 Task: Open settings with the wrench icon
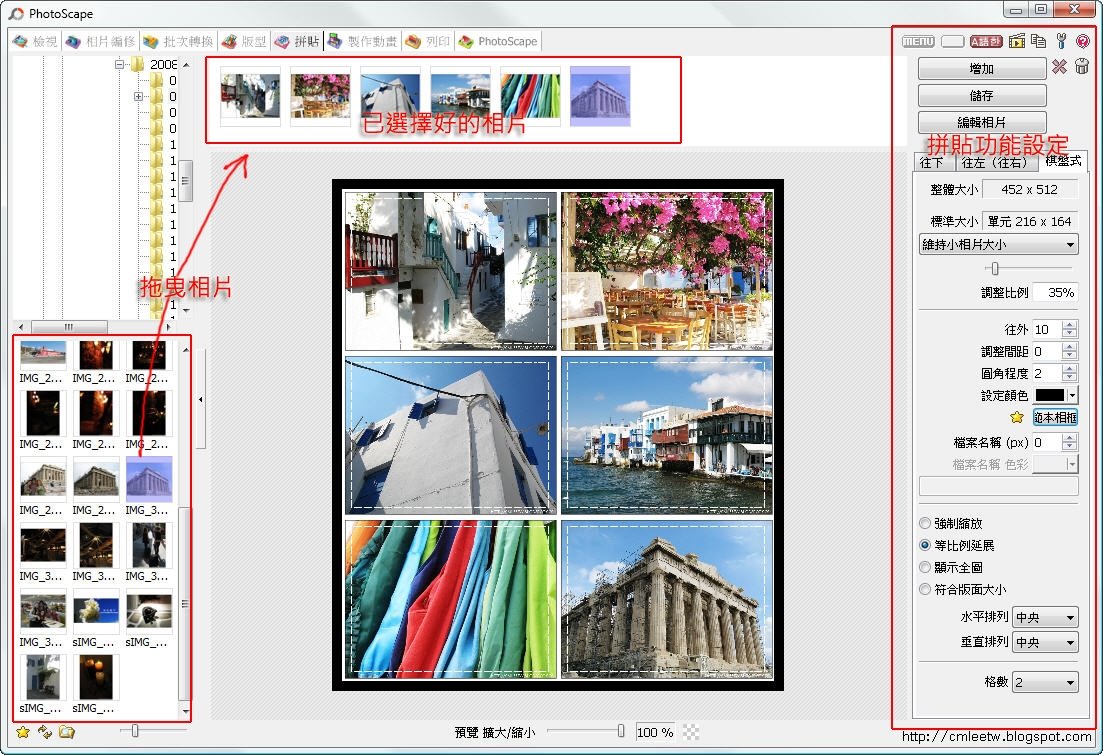(1061, 42)
